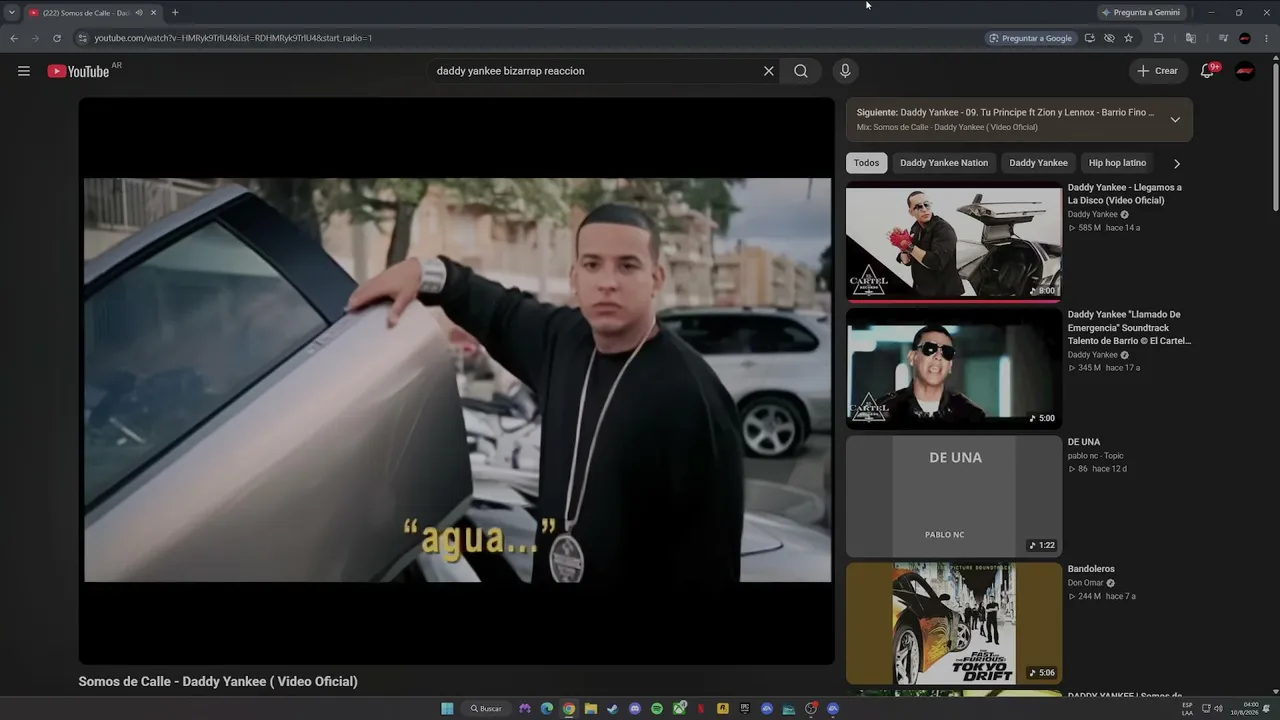This screenshot has width=1280, height=720.
Task: Click the crossed-eye tracking protection icon
Action: point(1109,38)
